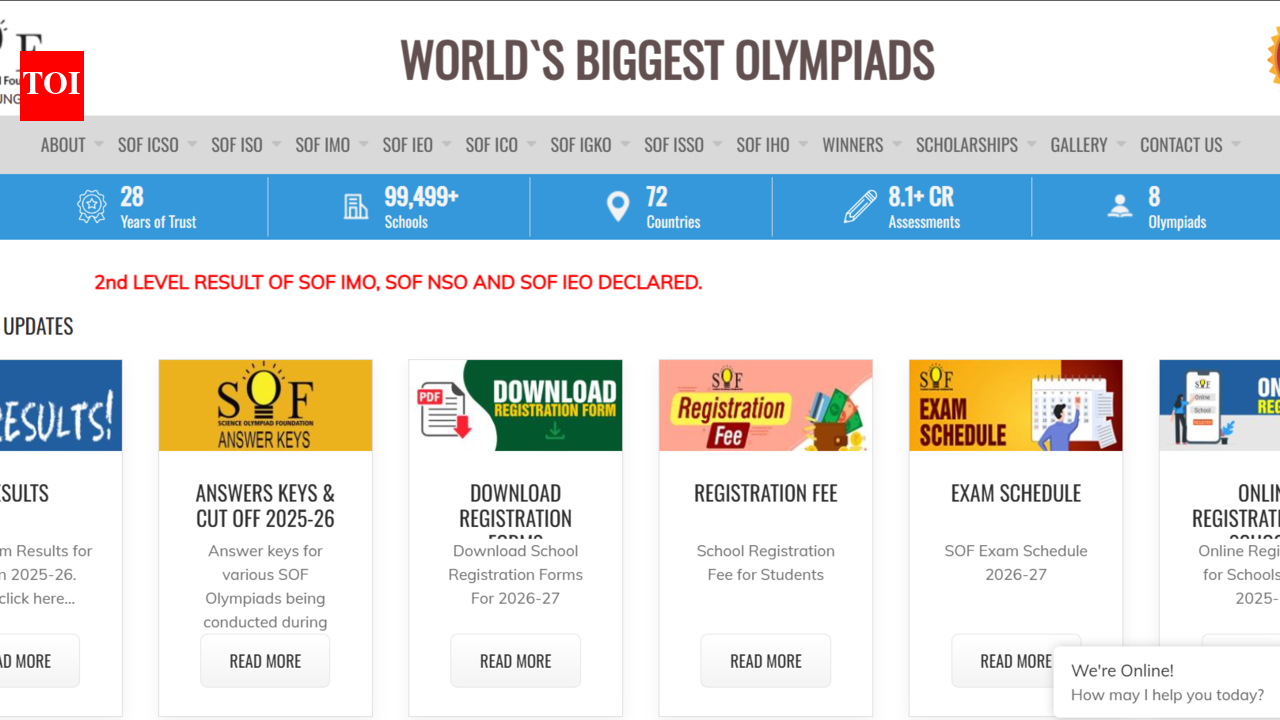This screenshot has width=1280, height=720.
Task: Open the We're Online chat widget
Action: 1166,682
